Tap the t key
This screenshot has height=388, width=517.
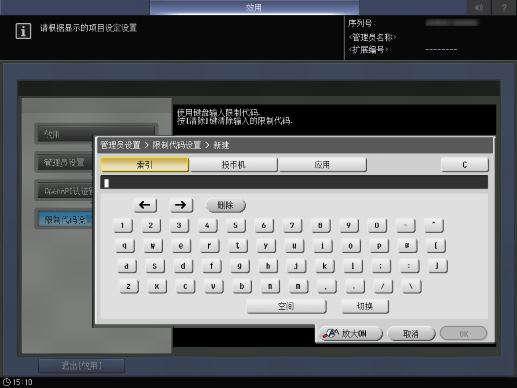tap(238, 246)
